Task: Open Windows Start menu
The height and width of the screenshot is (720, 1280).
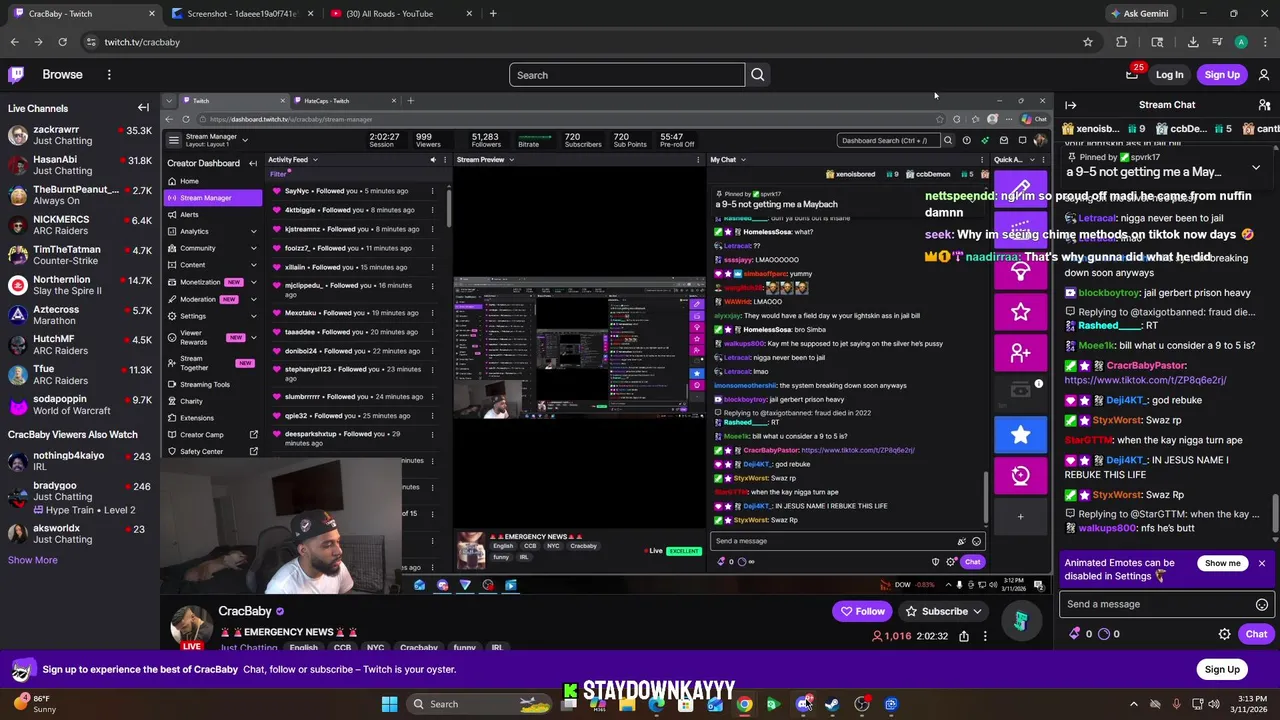Action: [389, 704]
